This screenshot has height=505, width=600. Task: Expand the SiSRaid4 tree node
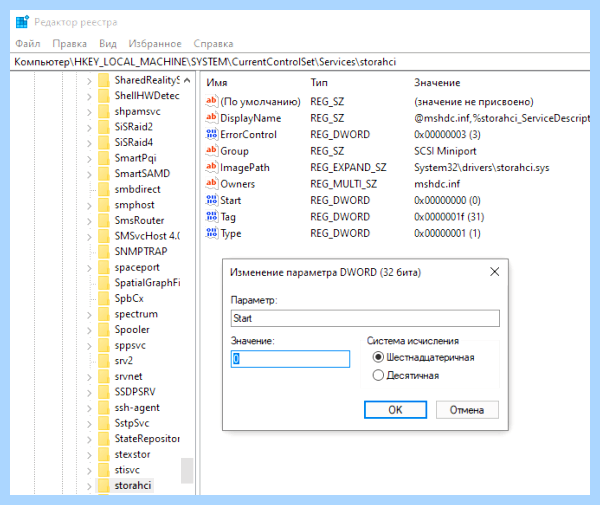89,143
